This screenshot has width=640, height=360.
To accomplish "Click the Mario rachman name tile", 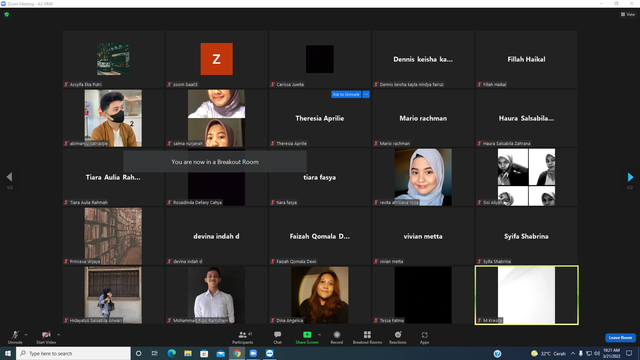I will tap(423, 118).
